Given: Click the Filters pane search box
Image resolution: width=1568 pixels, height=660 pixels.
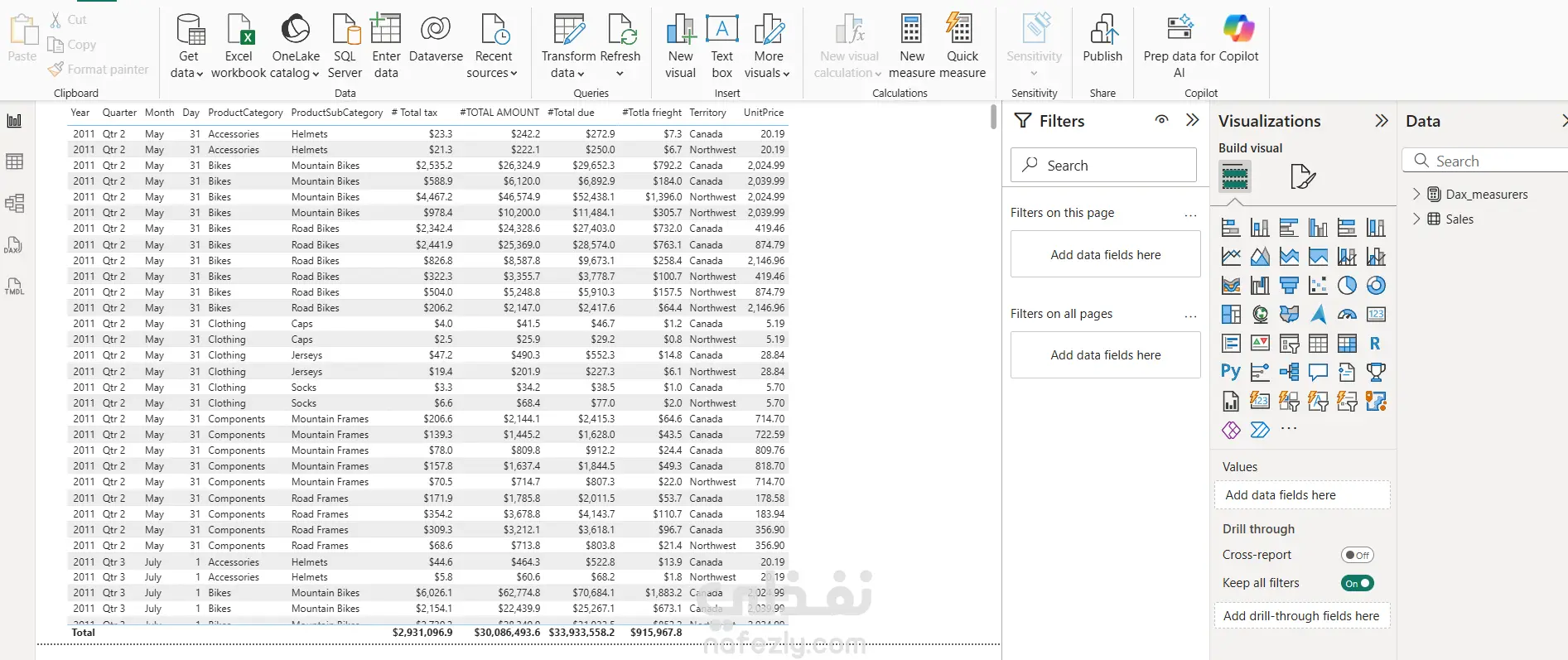Looking at the screenshot, I should point(1103,165).
